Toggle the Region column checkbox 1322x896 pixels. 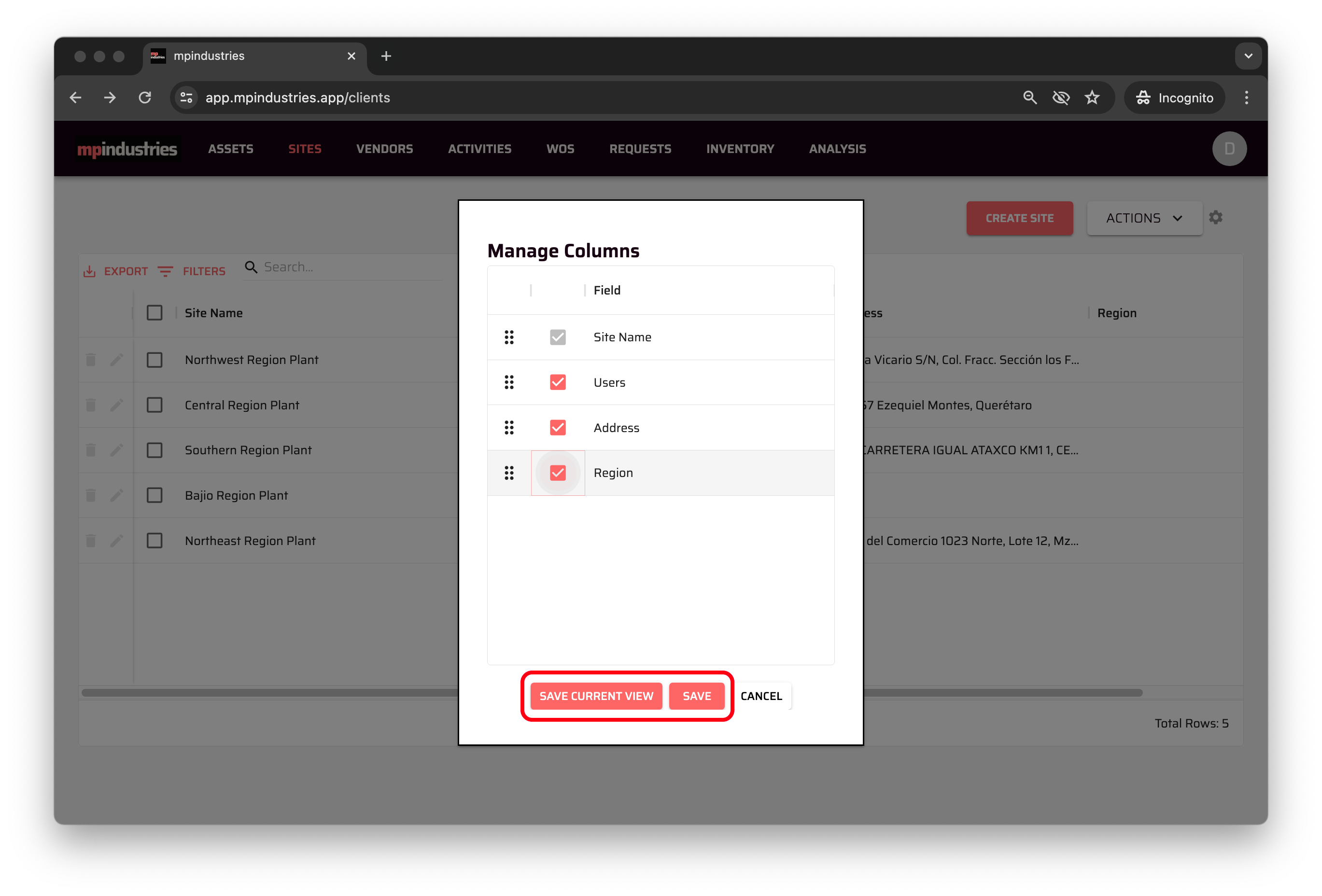(558, 473)
